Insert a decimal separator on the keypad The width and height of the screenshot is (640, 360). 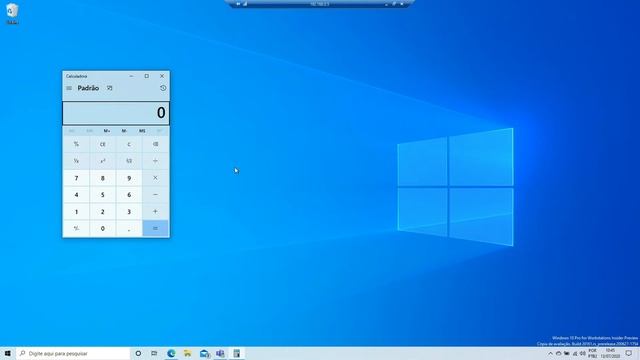coord(129,228)
